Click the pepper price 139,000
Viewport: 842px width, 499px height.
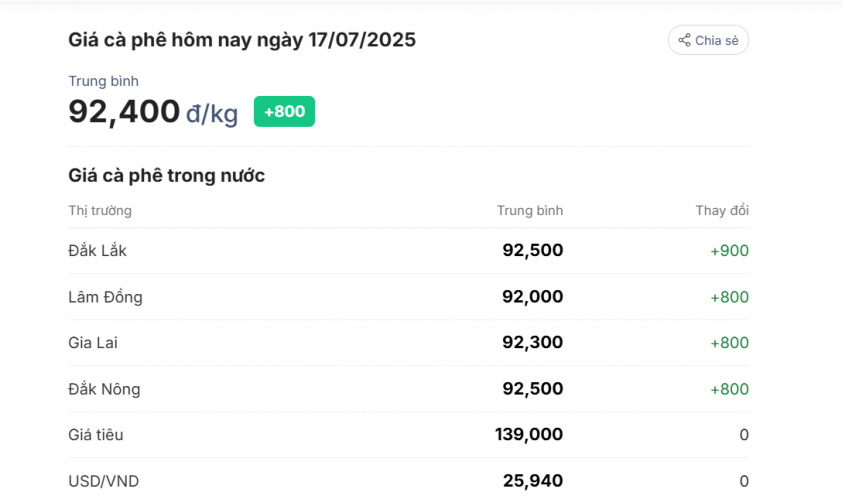(x=529, y=434)
